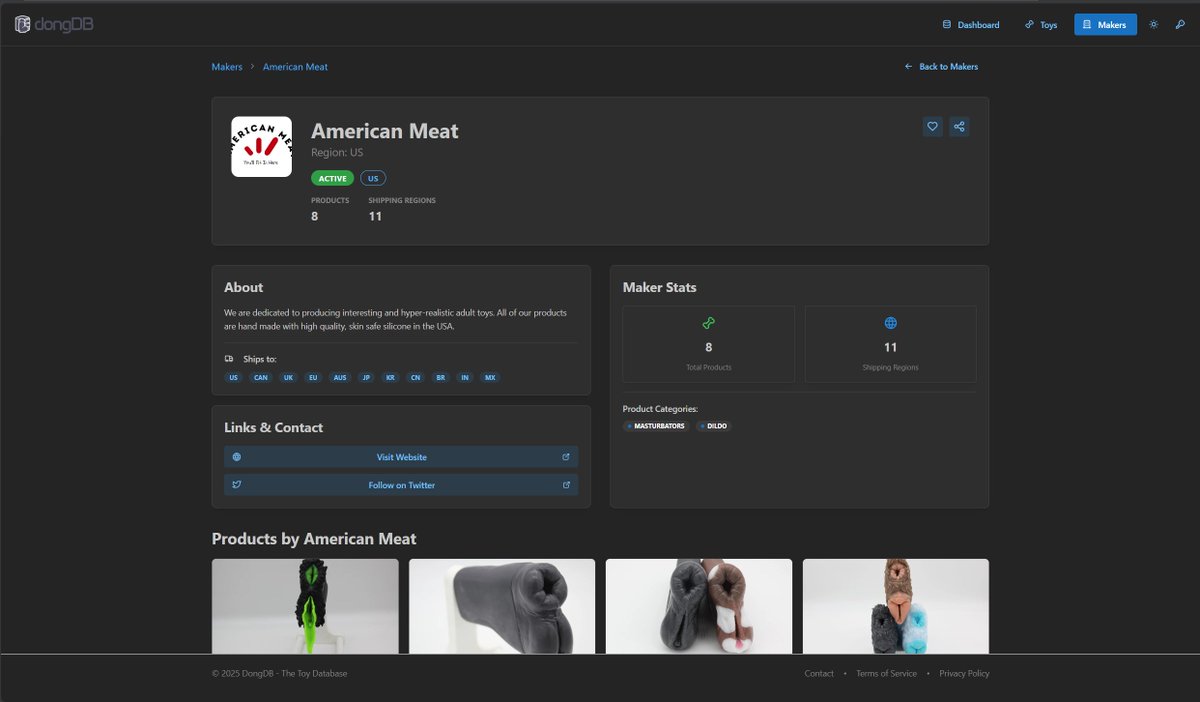Toggle the theme with the sun icon
This screenshot has height=702, width=1200.
1153,24
